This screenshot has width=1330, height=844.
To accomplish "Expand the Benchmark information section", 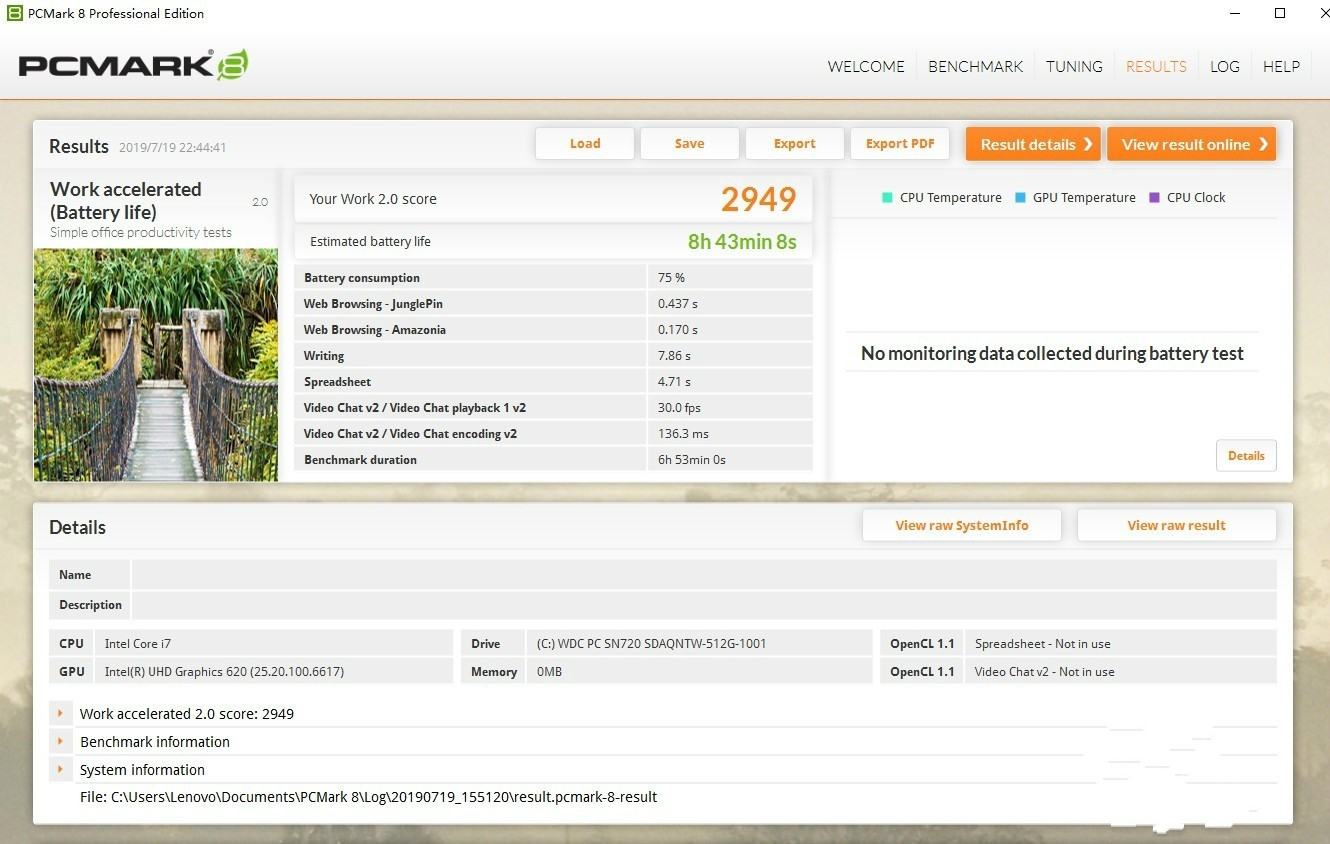I will coord(60,741).
